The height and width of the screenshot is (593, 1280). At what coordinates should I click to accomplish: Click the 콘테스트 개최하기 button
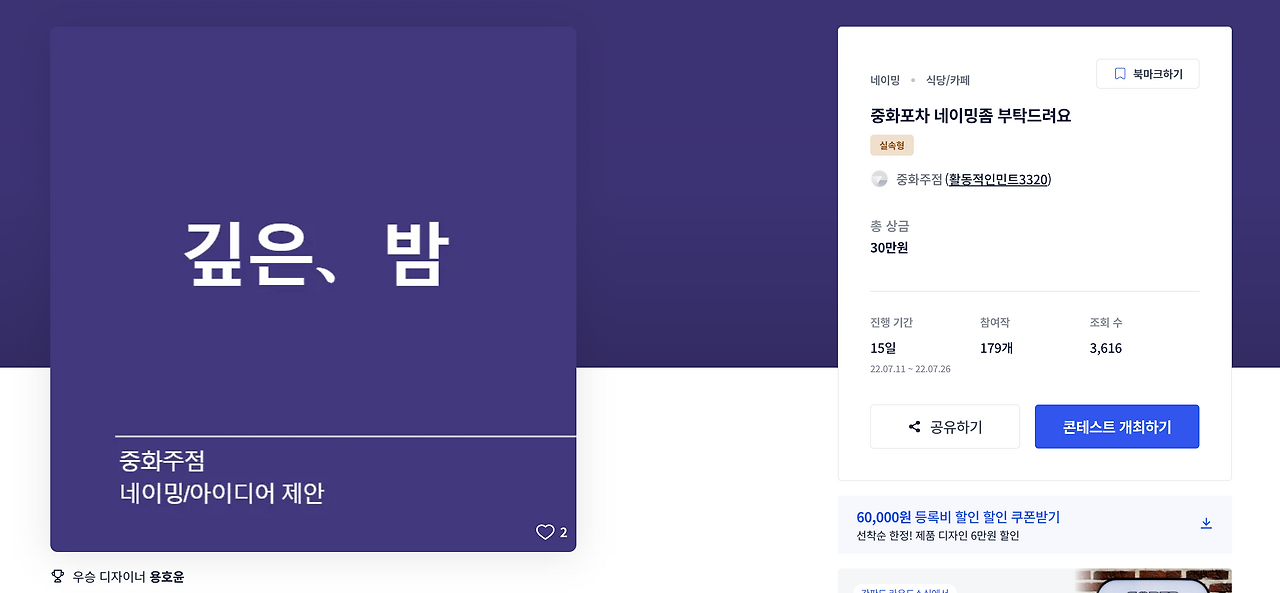(x=1116, y=426)
